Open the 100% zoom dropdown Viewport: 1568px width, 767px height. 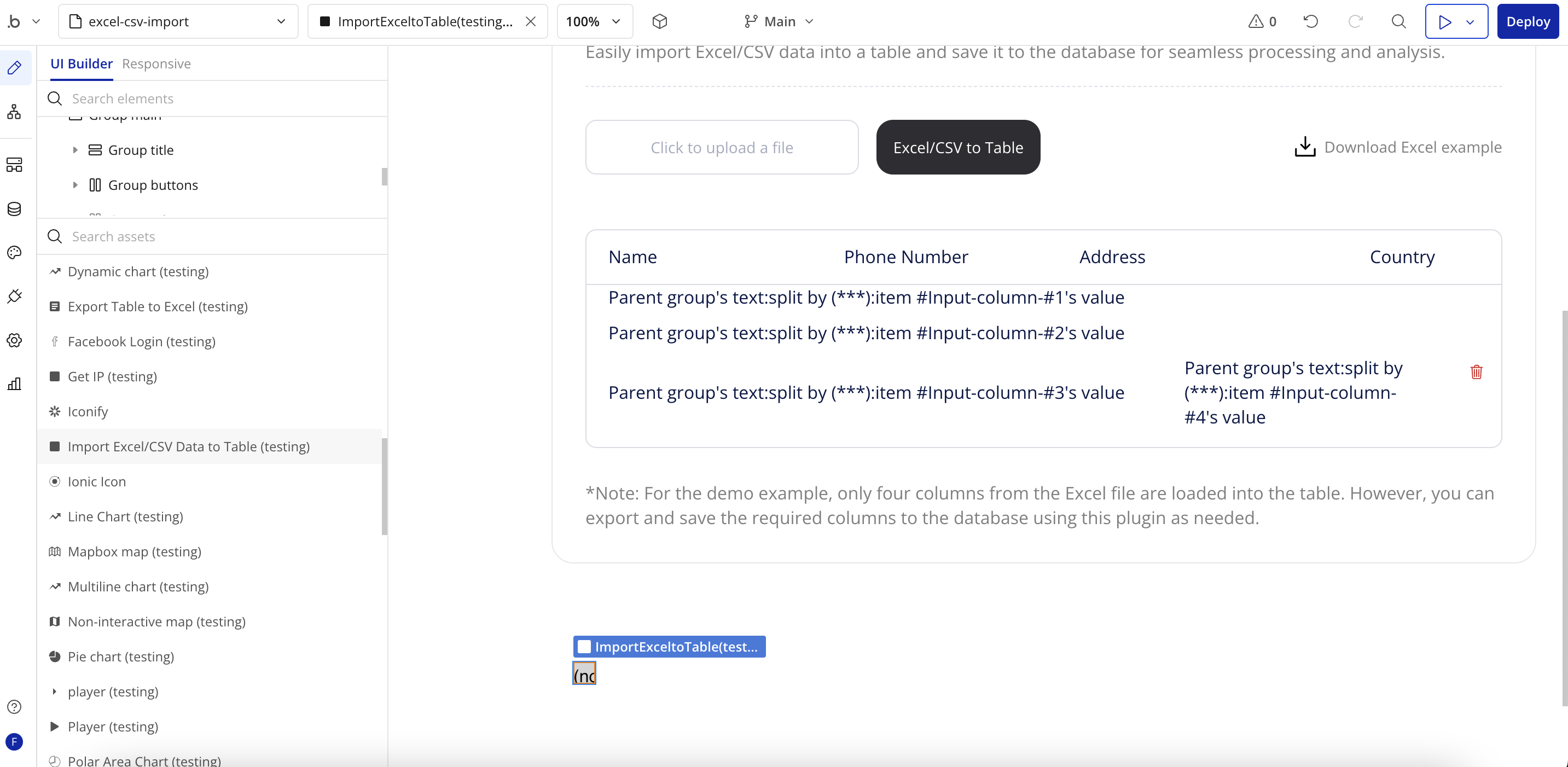point(594,22)
